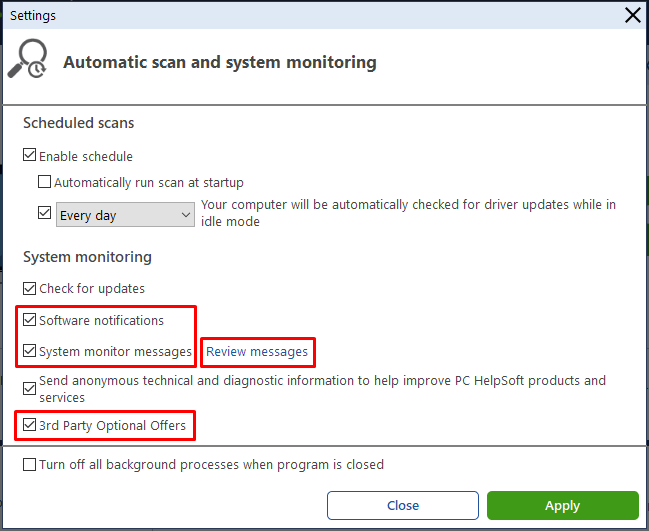Uncheck the Enable schedule checkbox

29,155
